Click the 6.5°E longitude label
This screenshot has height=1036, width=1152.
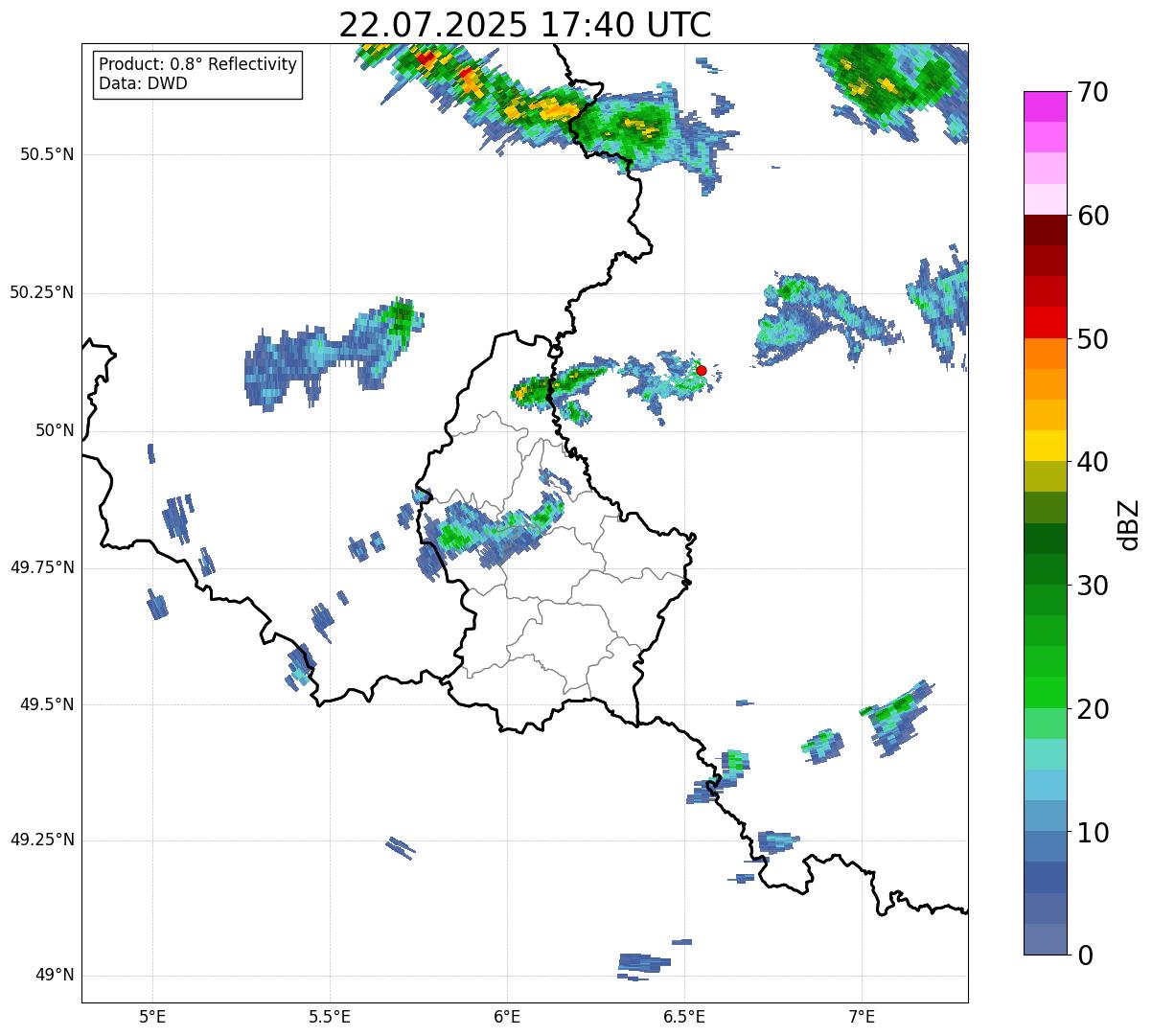pos(684,1016)
